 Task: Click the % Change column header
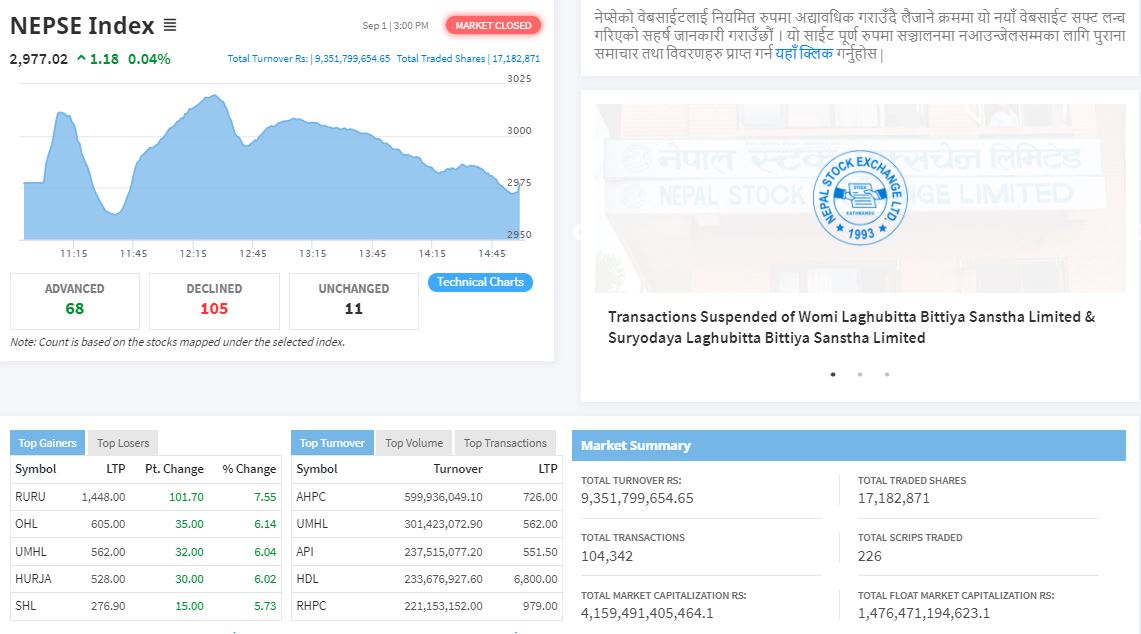click(x=250, y=469)
